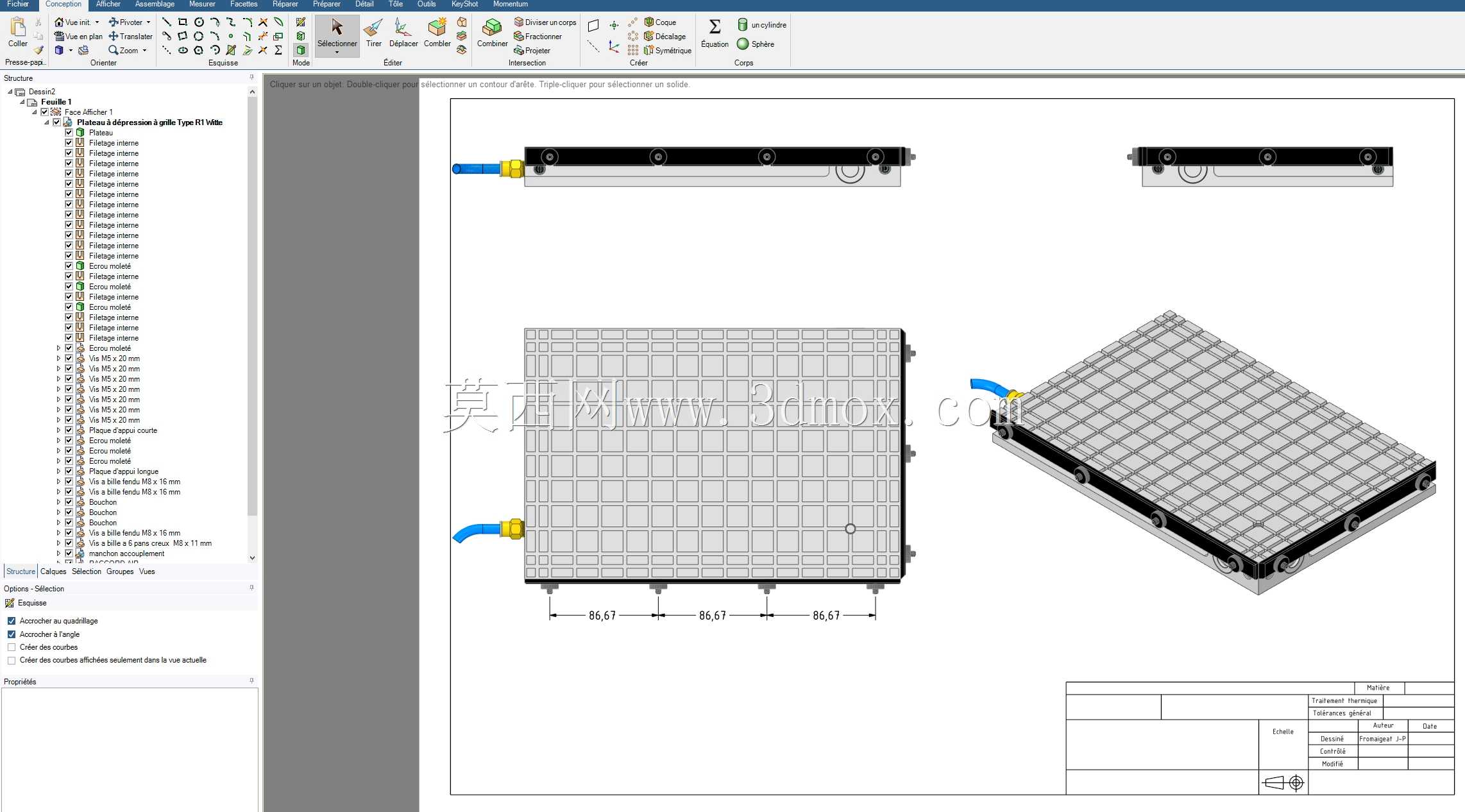Select the Combler fill tool
The image size is (1465, 812).
click(x=437, y=33)
